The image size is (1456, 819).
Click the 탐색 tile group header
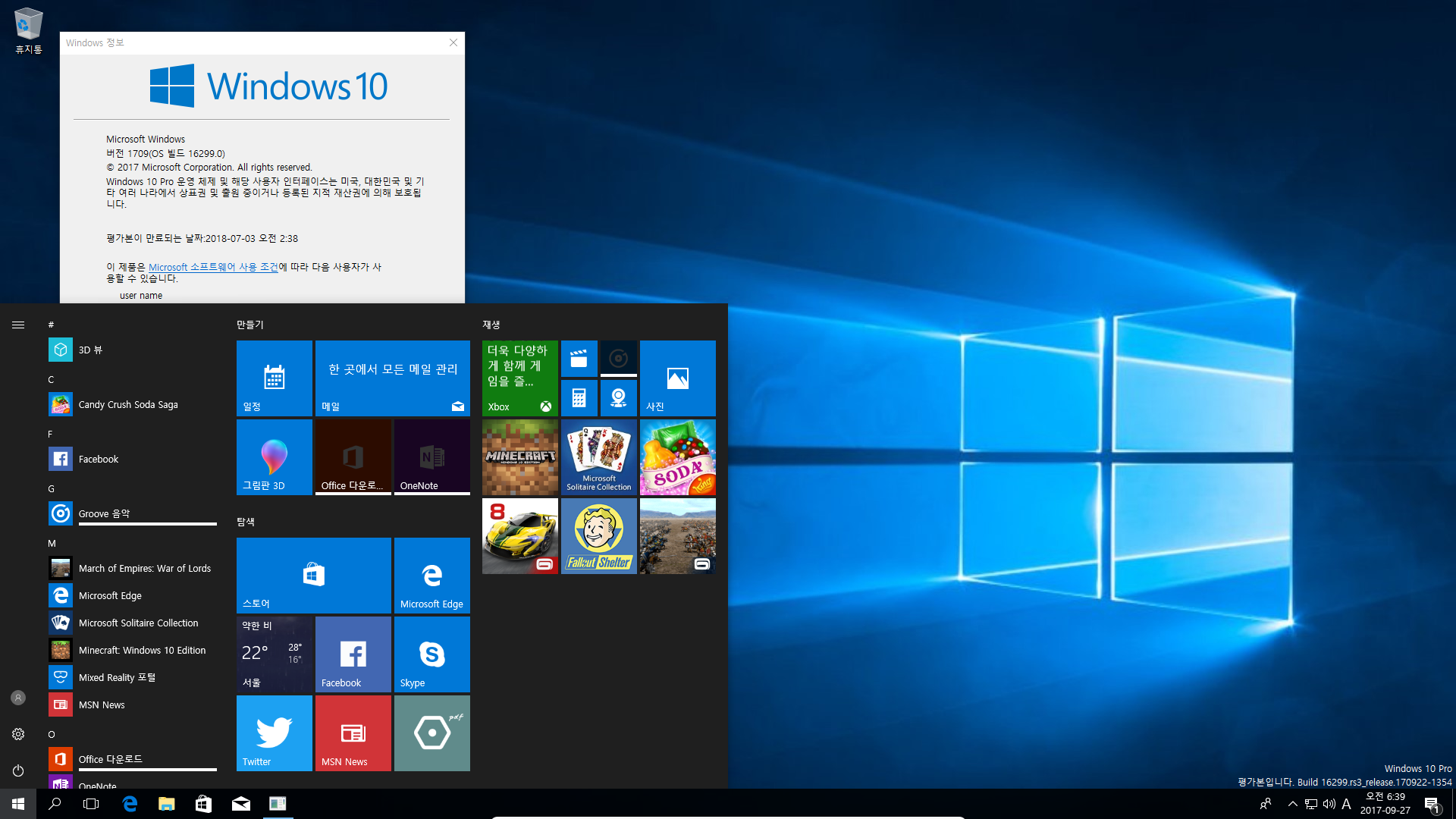click(x=246, y=522)
